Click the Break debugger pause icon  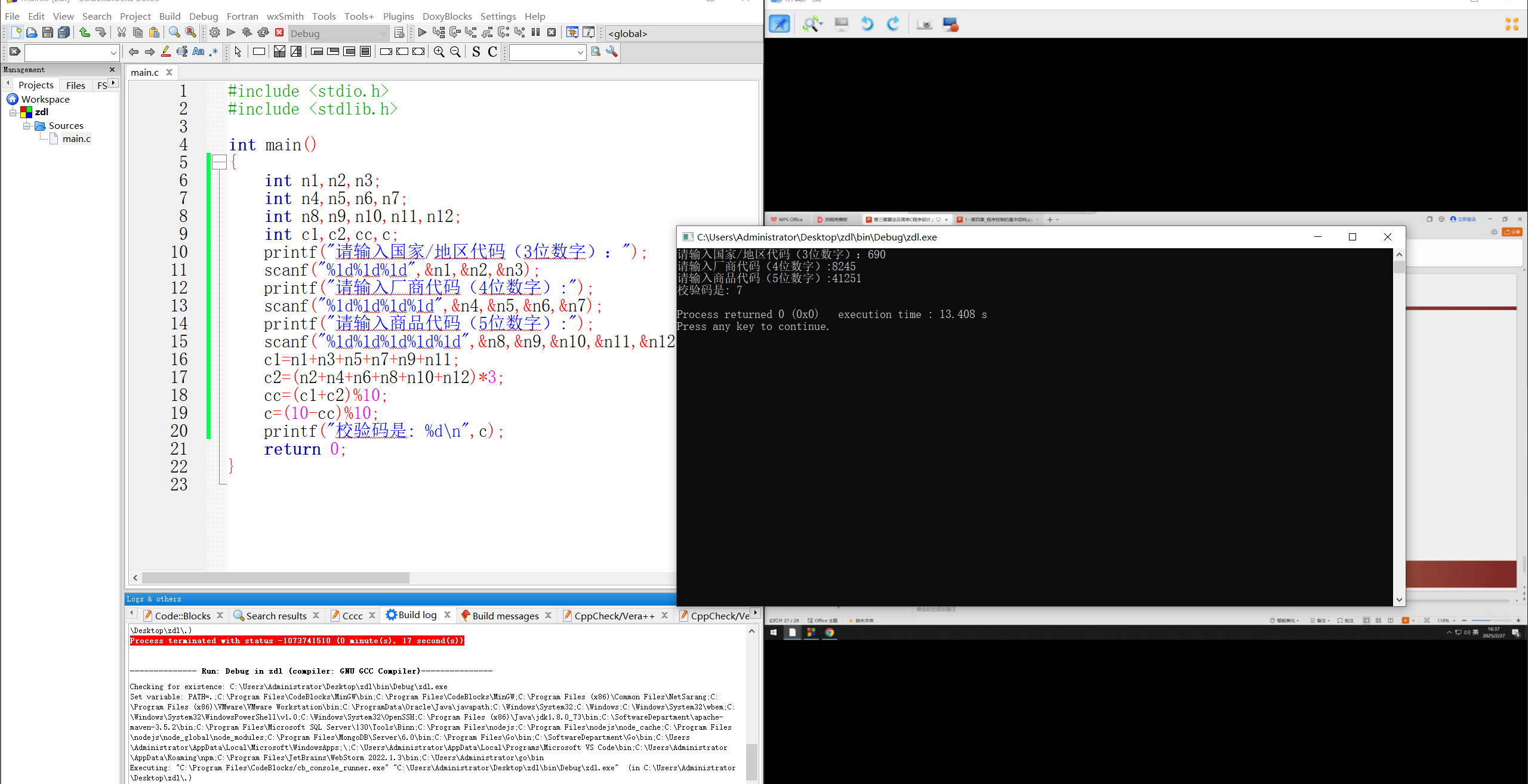535,33
